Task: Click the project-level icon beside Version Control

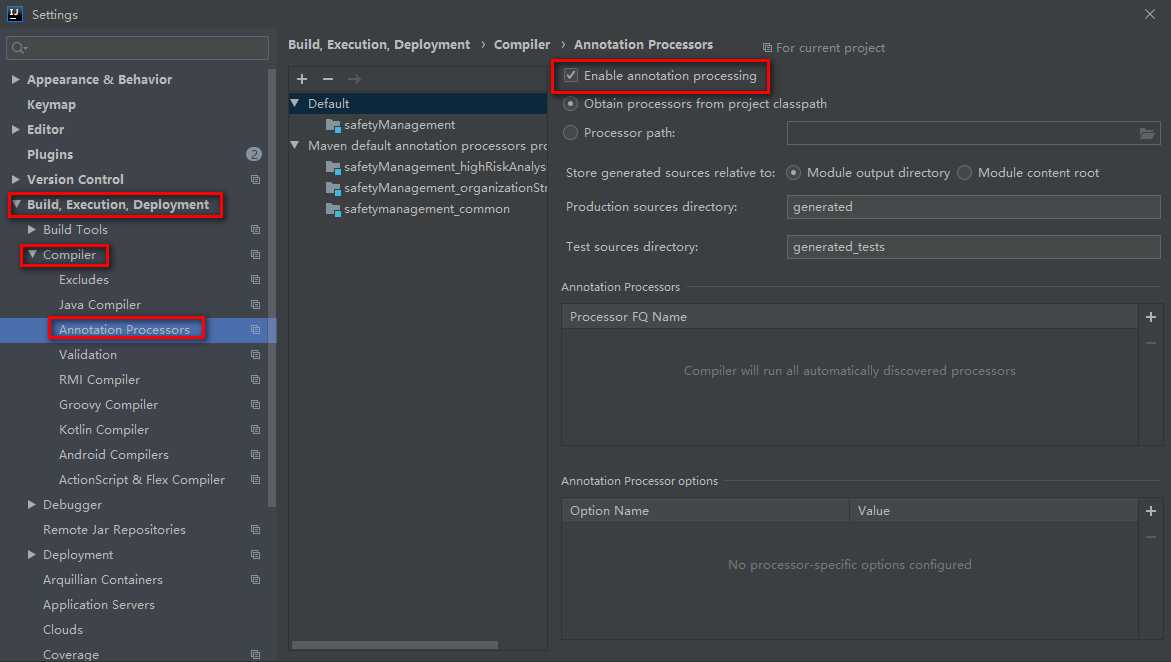Action: click(255, 179)
